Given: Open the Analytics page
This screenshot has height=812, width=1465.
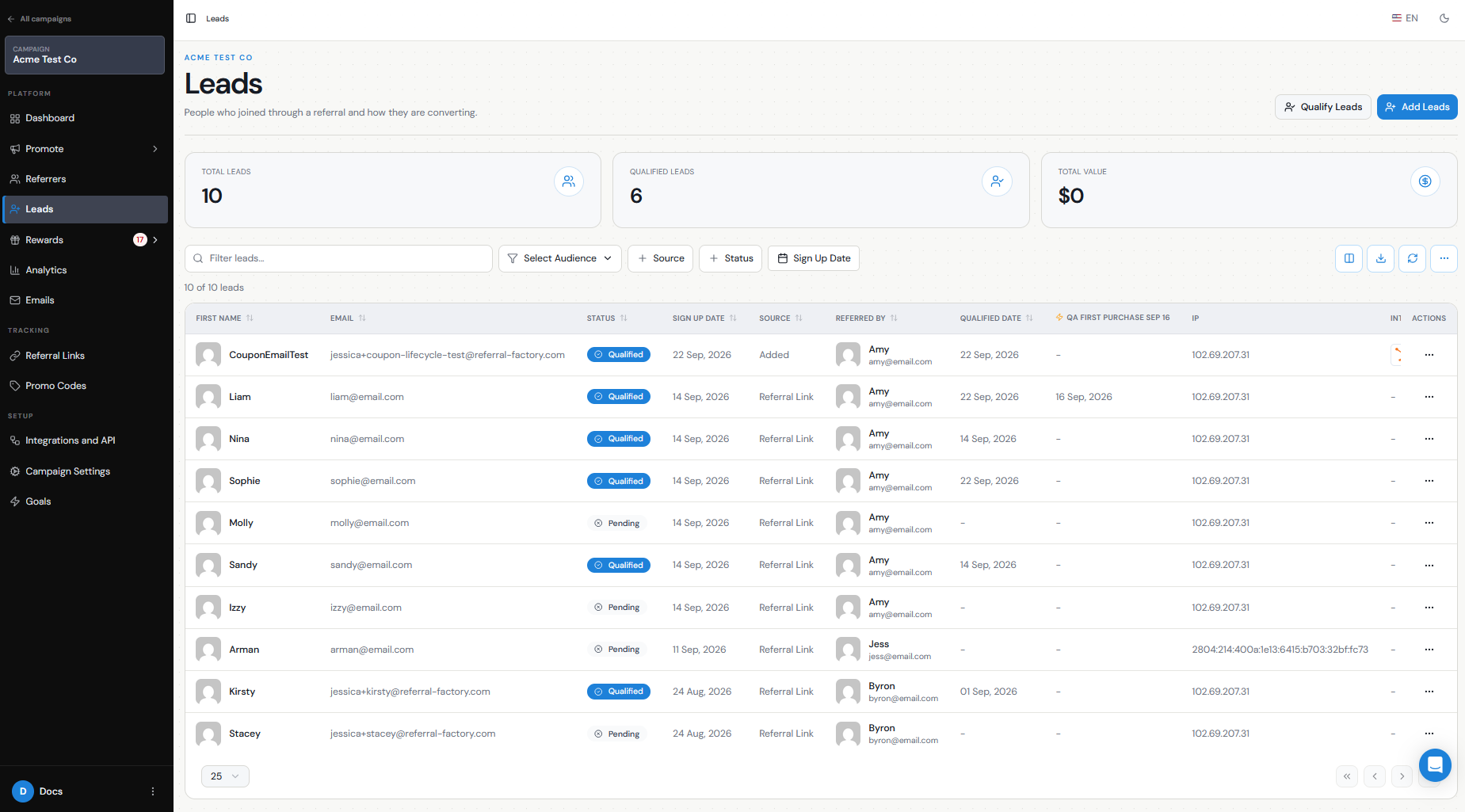Looking at the screenshot, I should pyautogui.click(x=86, y=270).
